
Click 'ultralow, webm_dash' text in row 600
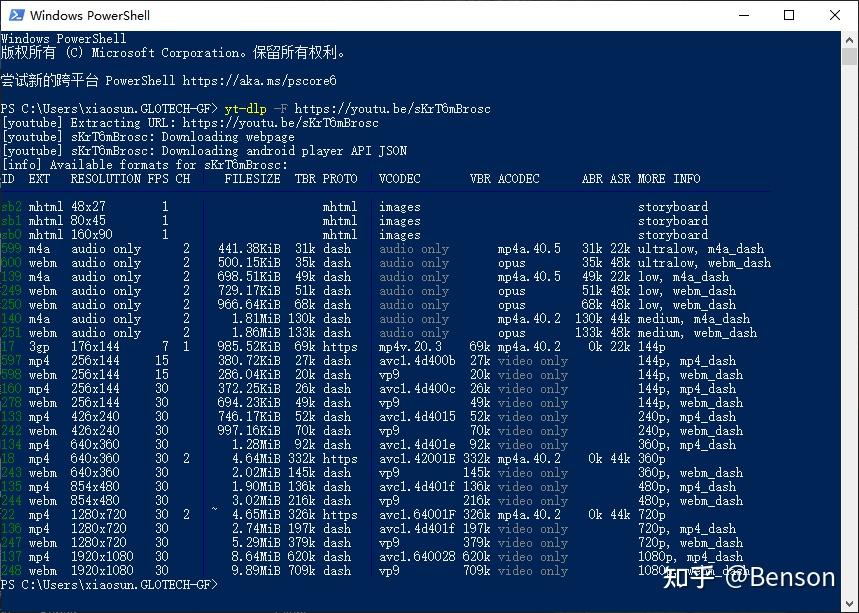pos(704,263)
